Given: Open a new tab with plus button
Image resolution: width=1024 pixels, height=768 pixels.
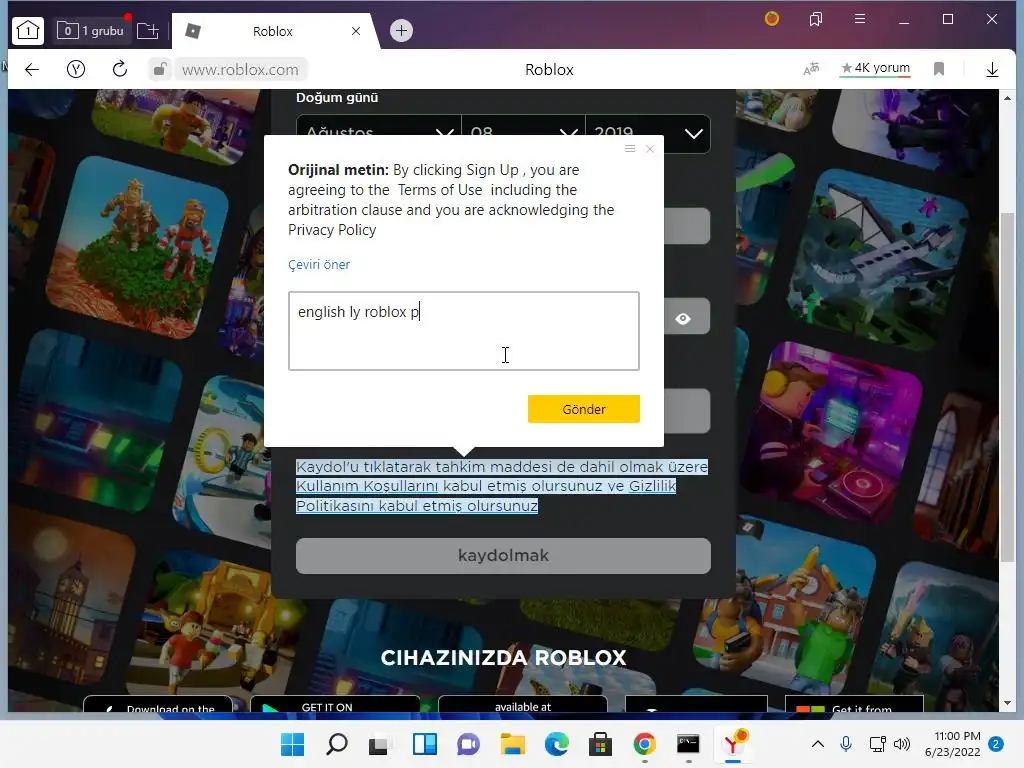Looking at the screenshot, I should click(x=401, y=31).
